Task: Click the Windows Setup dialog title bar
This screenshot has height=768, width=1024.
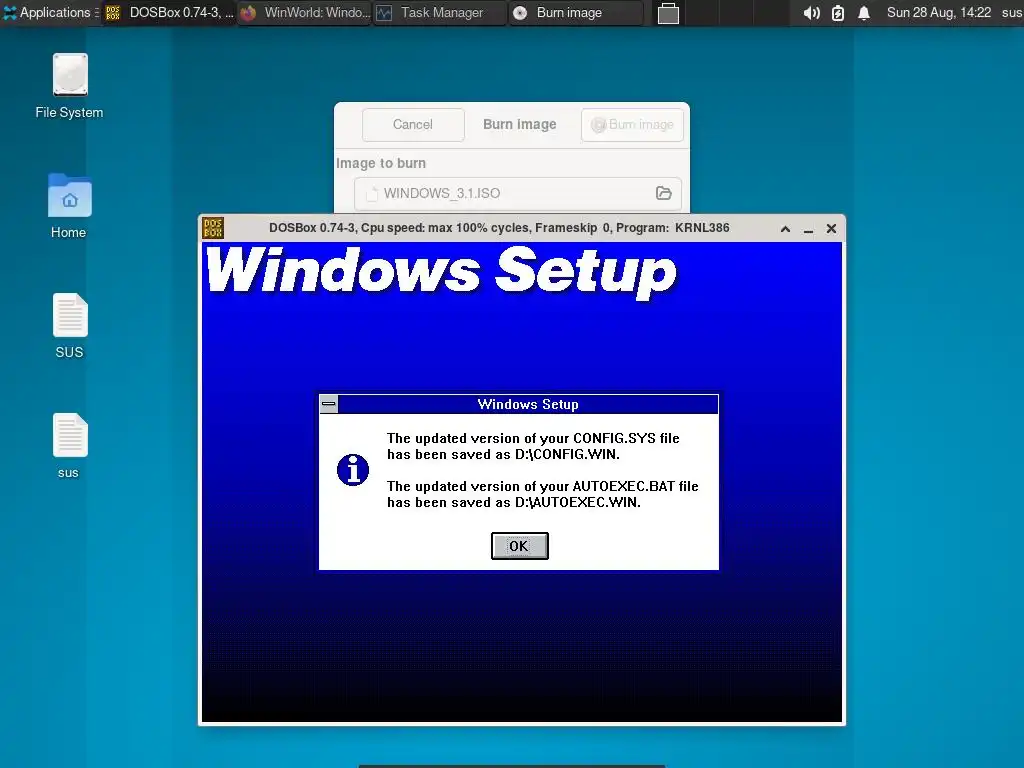Action: click(x=528, y=404)
